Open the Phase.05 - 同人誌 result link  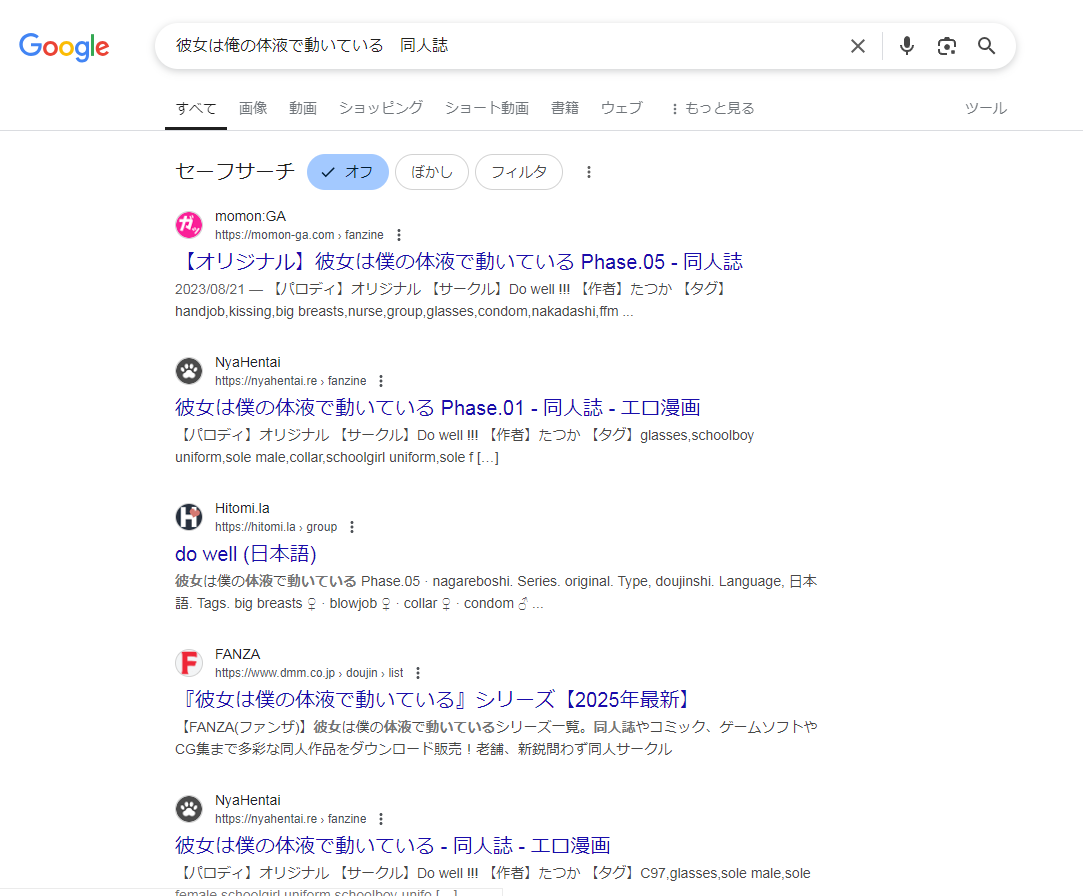(459, 262)
